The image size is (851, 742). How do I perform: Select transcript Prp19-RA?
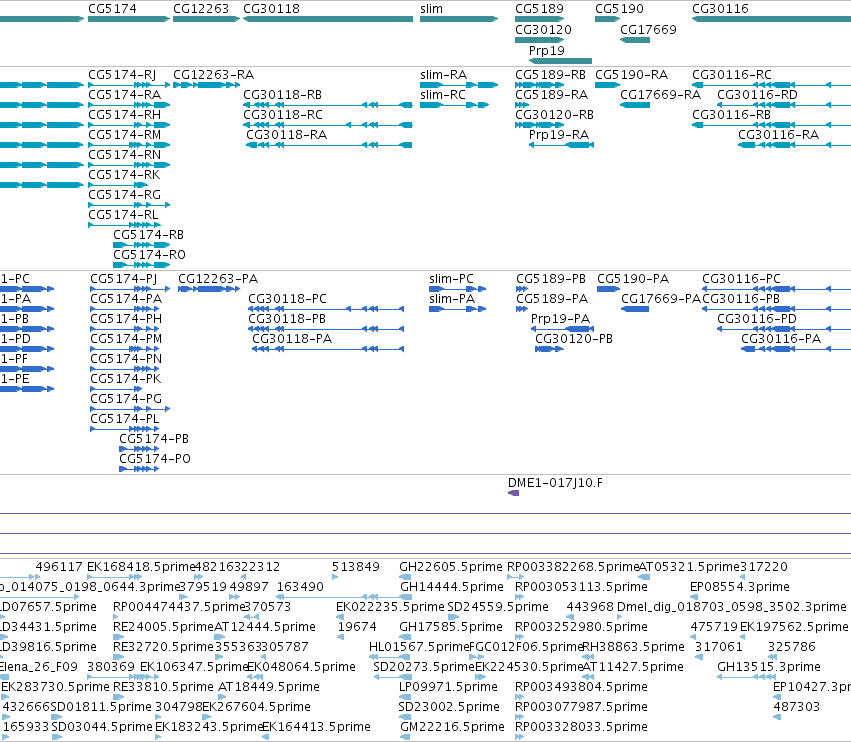click(x=559, y=135)
